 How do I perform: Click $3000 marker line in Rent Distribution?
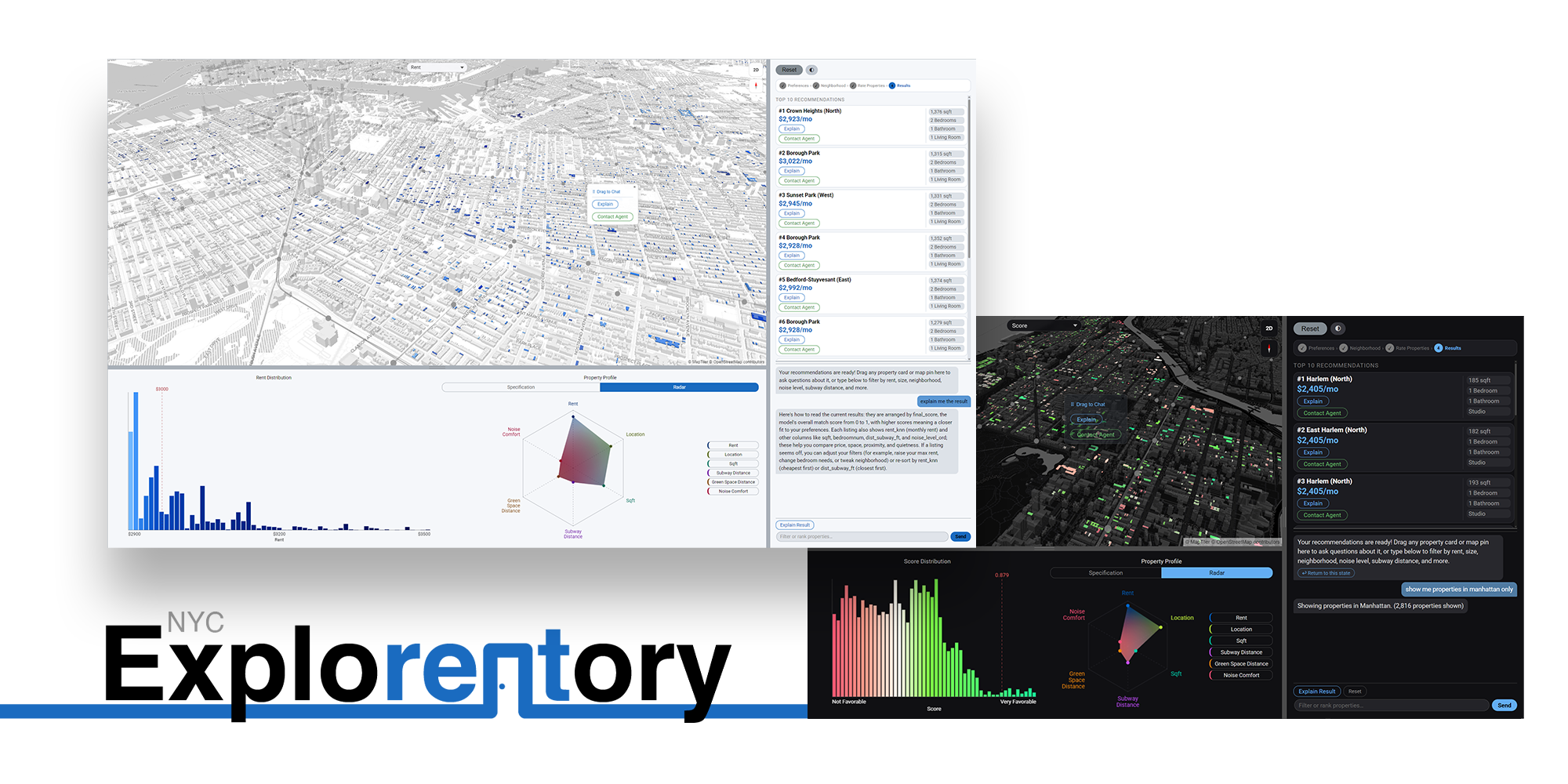tap(162, 460)
